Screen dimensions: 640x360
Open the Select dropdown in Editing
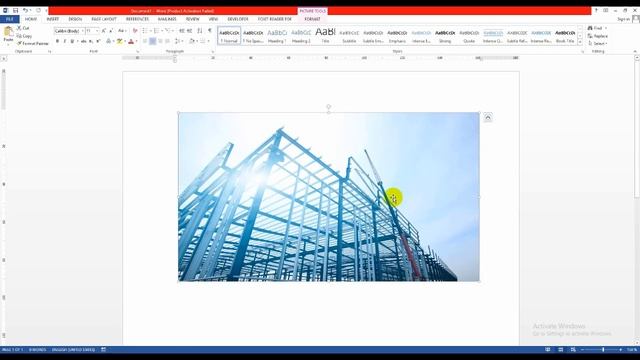pos(598,43)
